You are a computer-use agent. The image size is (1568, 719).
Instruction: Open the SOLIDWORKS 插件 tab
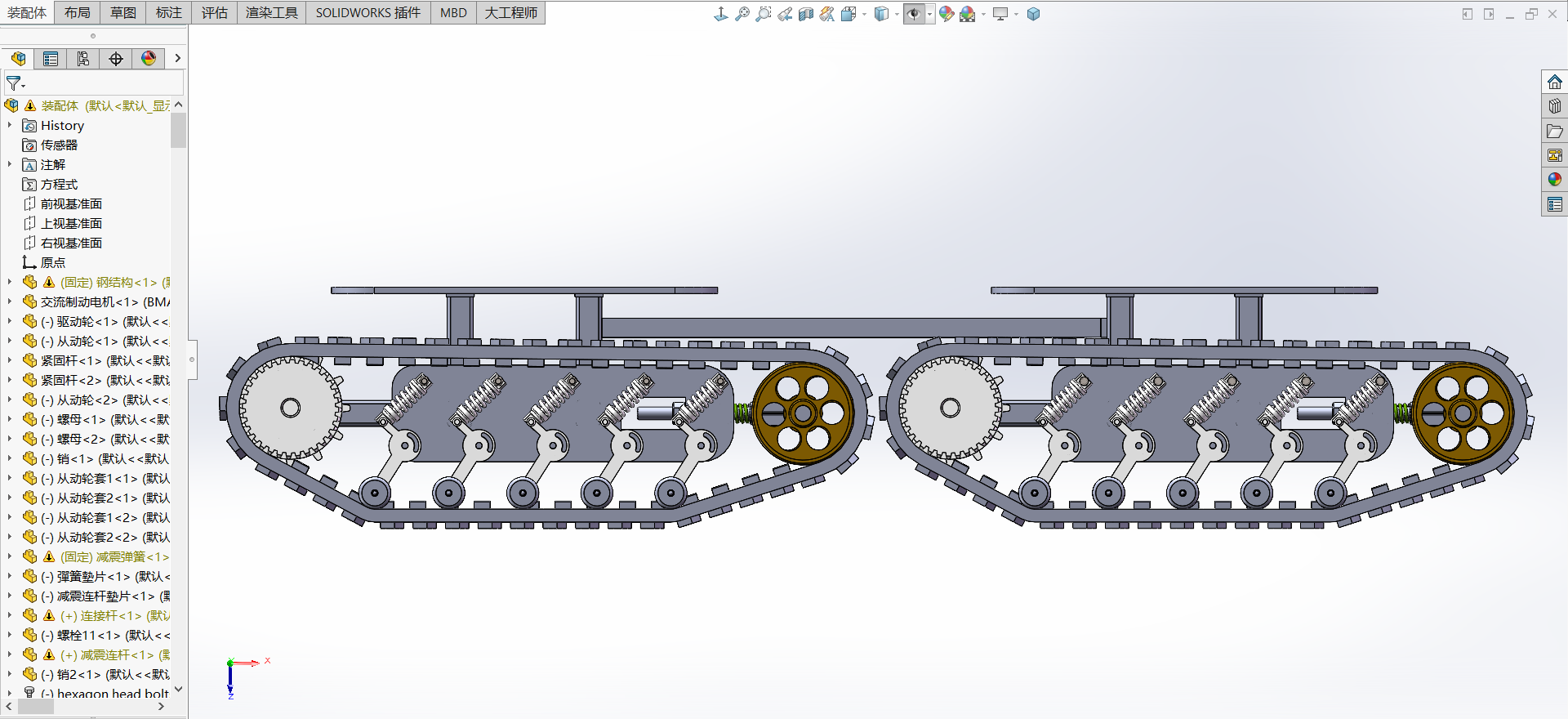coord(367,13)
